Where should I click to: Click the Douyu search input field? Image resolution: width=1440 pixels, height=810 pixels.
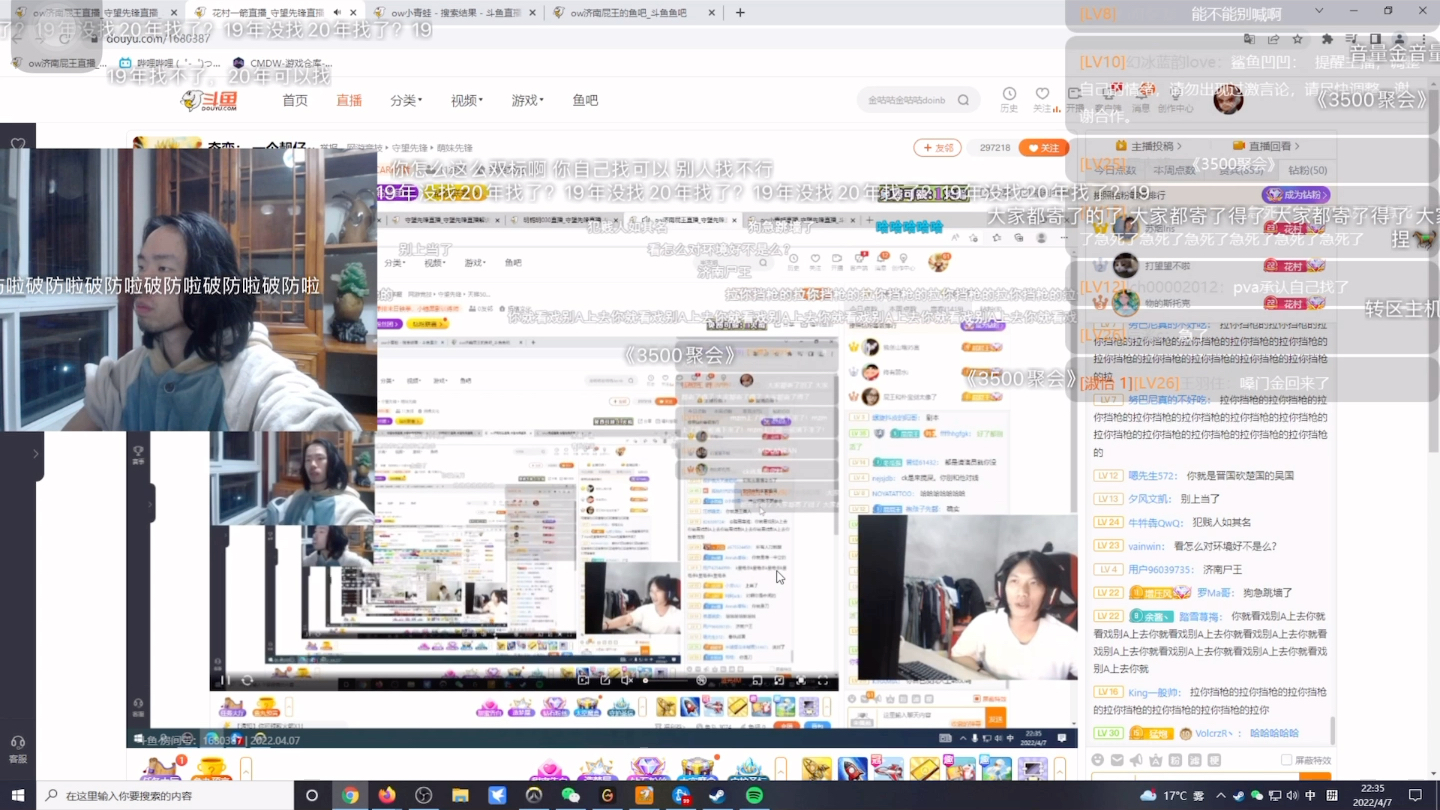pyautogui.click(x=905, y=100)
